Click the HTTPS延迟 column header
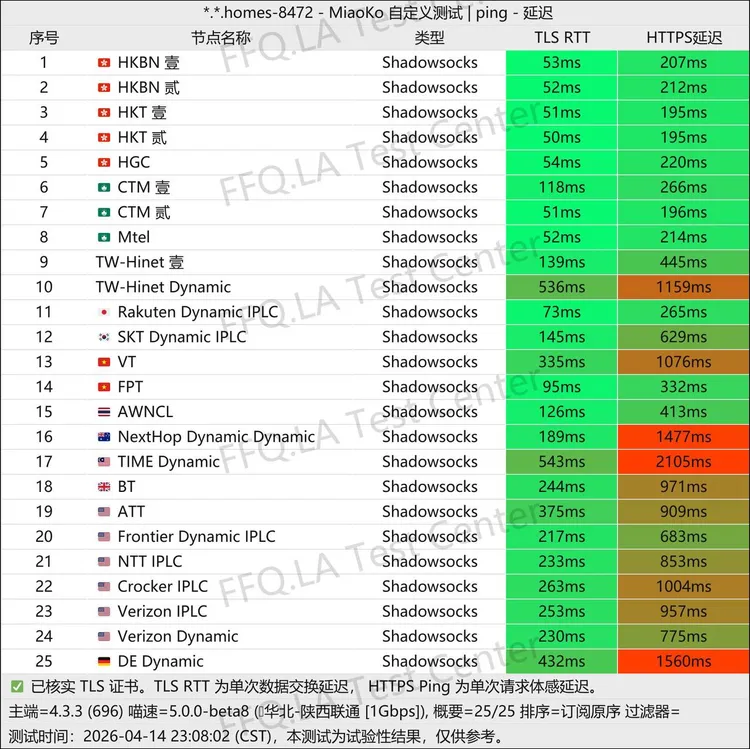The height and width of the screenshot is (749, 750). 684,38
